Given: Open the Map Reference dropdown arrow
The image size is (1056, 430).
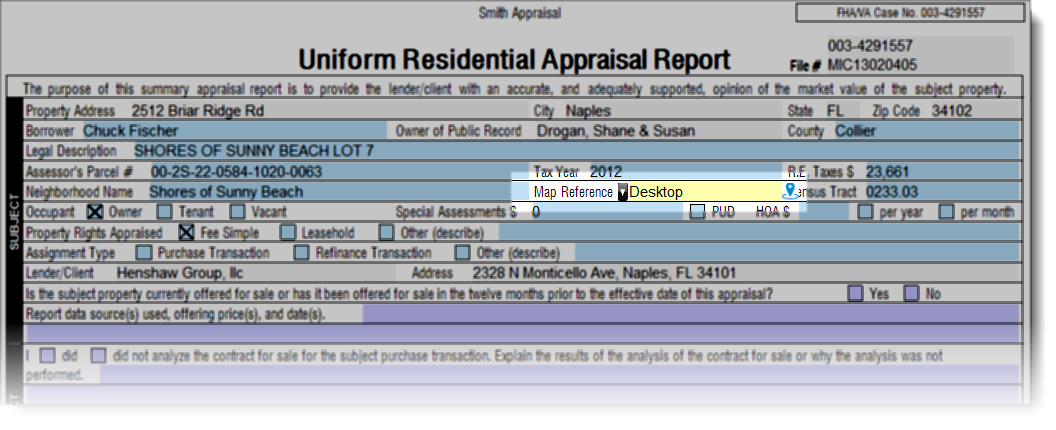Looking at the screenshot, I should tap(622, 192).
